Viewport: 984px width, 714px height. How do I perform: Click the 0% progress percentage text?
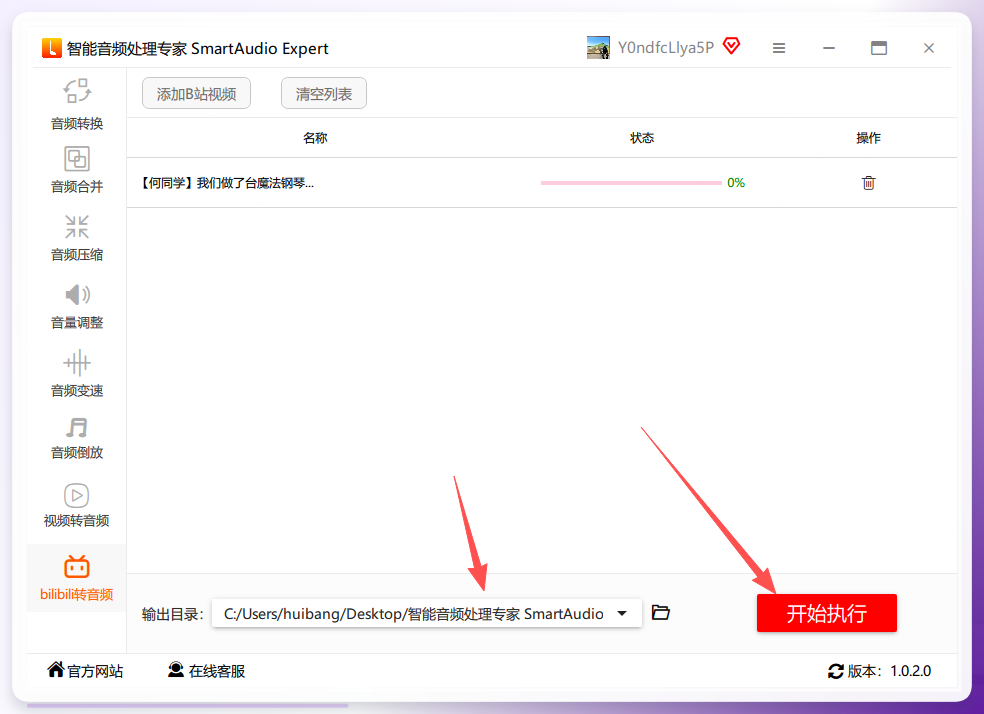pos(735,183)
